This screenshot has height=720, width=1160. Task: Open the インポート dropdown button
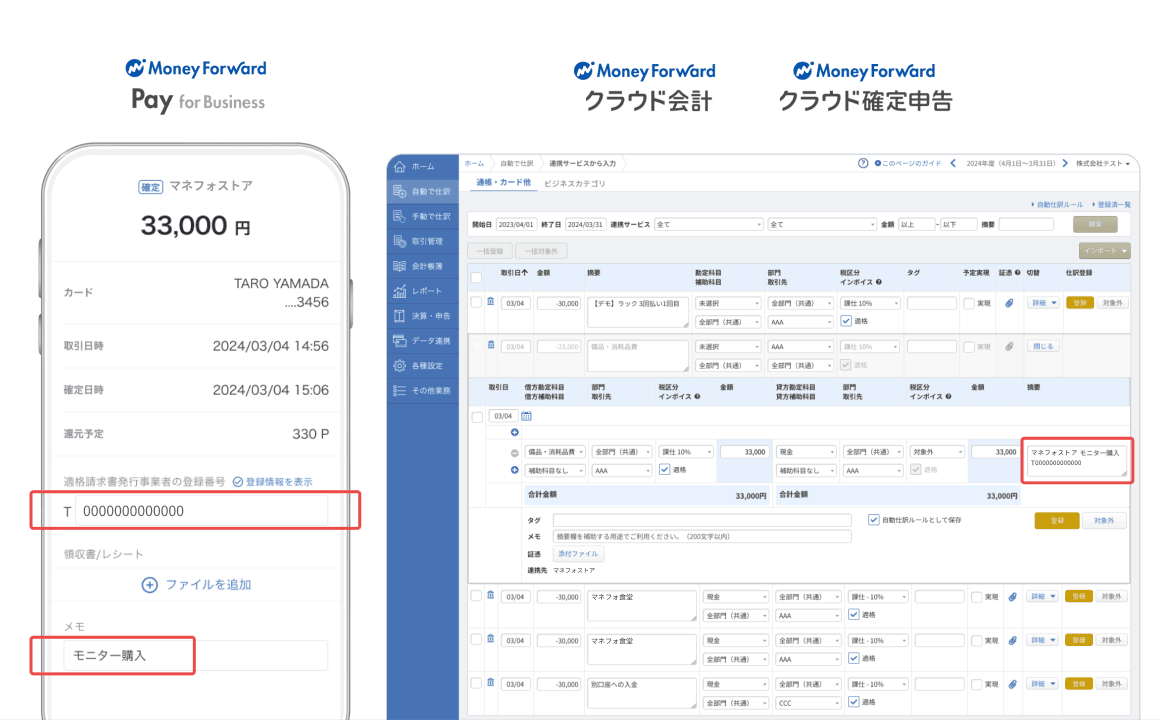[x=1105, y=251]
